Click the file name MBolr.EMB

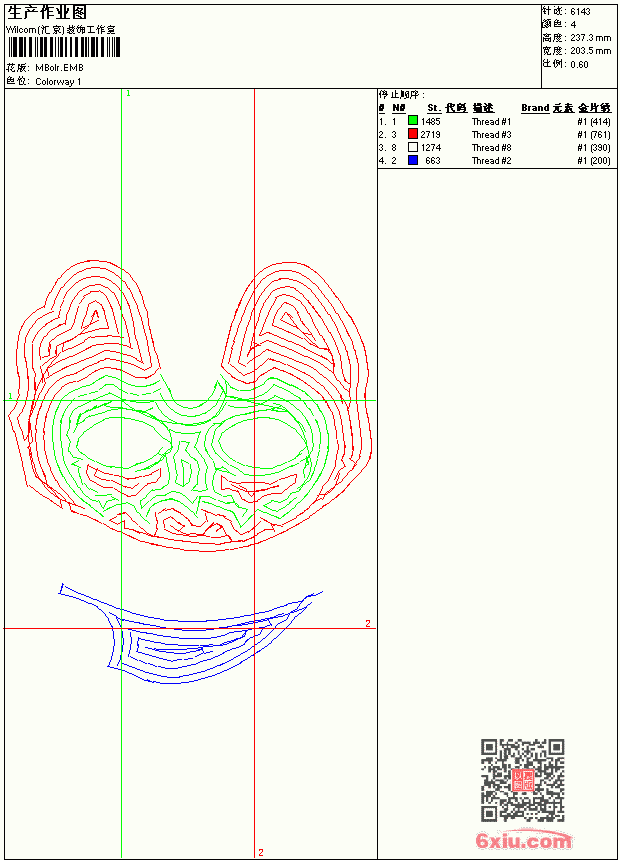[x=59, y=68]
